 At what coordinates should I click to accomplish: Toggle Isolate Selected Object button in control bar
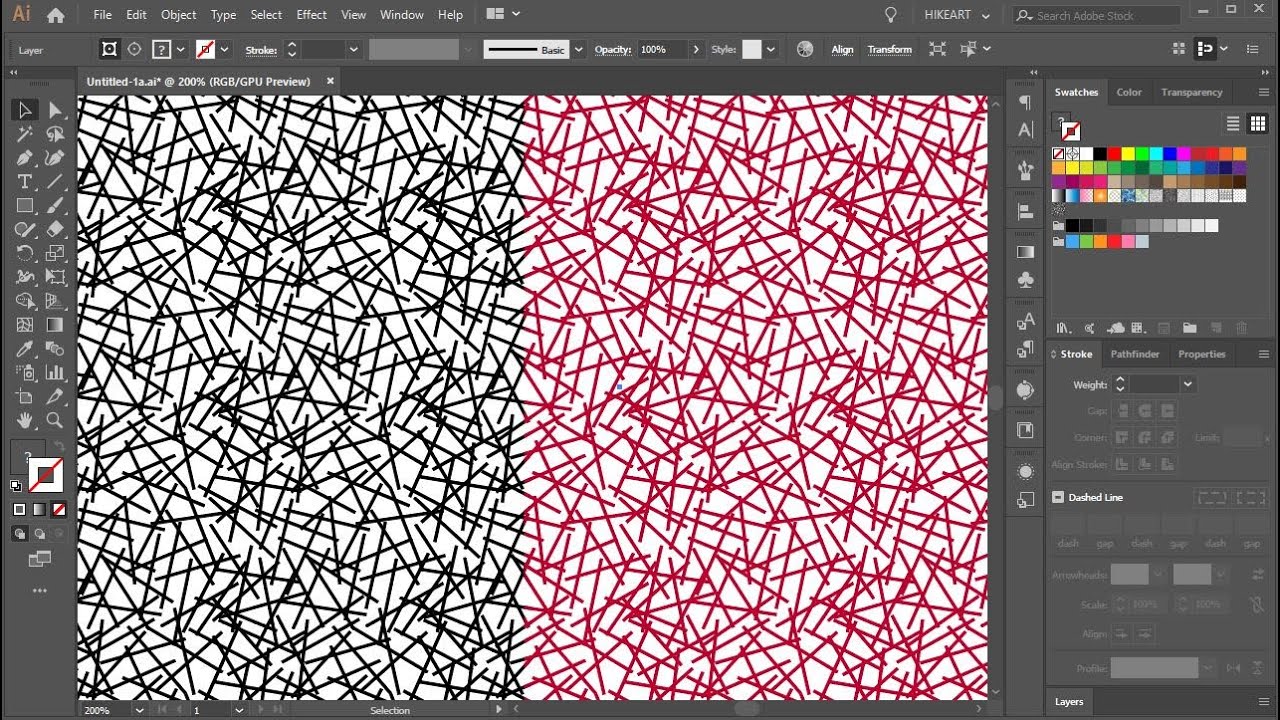pyautogui.click(x=937, y=49)
